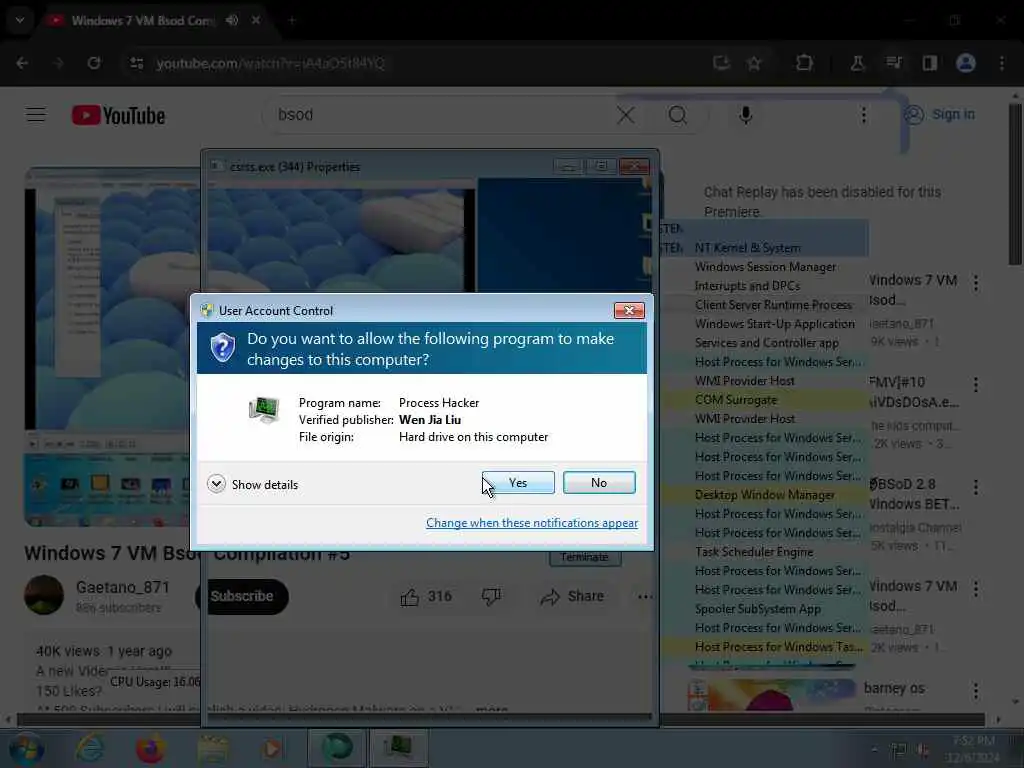Click the horizontal scrollbar at bottom
1024x768 pixels.
coord(500,720)
